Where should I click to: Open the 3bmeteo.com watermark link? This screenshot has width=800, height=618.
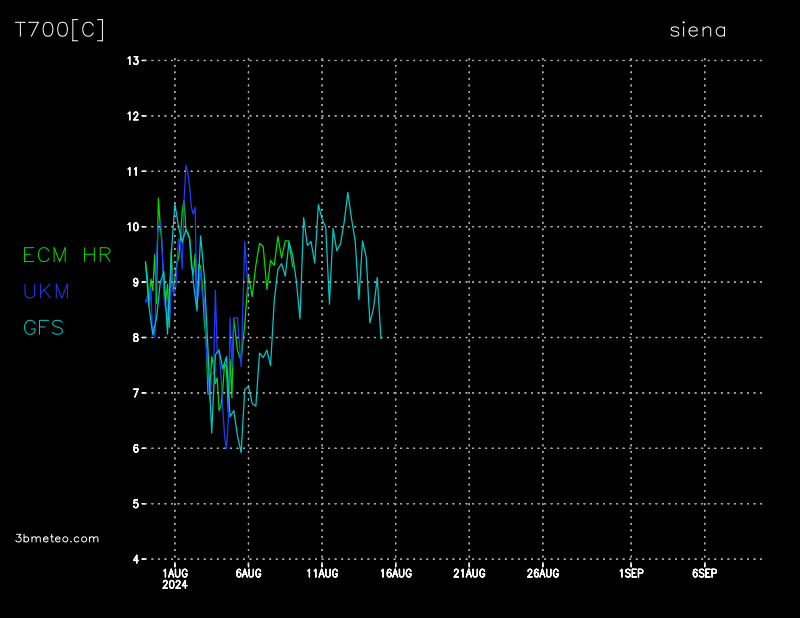[58, 538]
